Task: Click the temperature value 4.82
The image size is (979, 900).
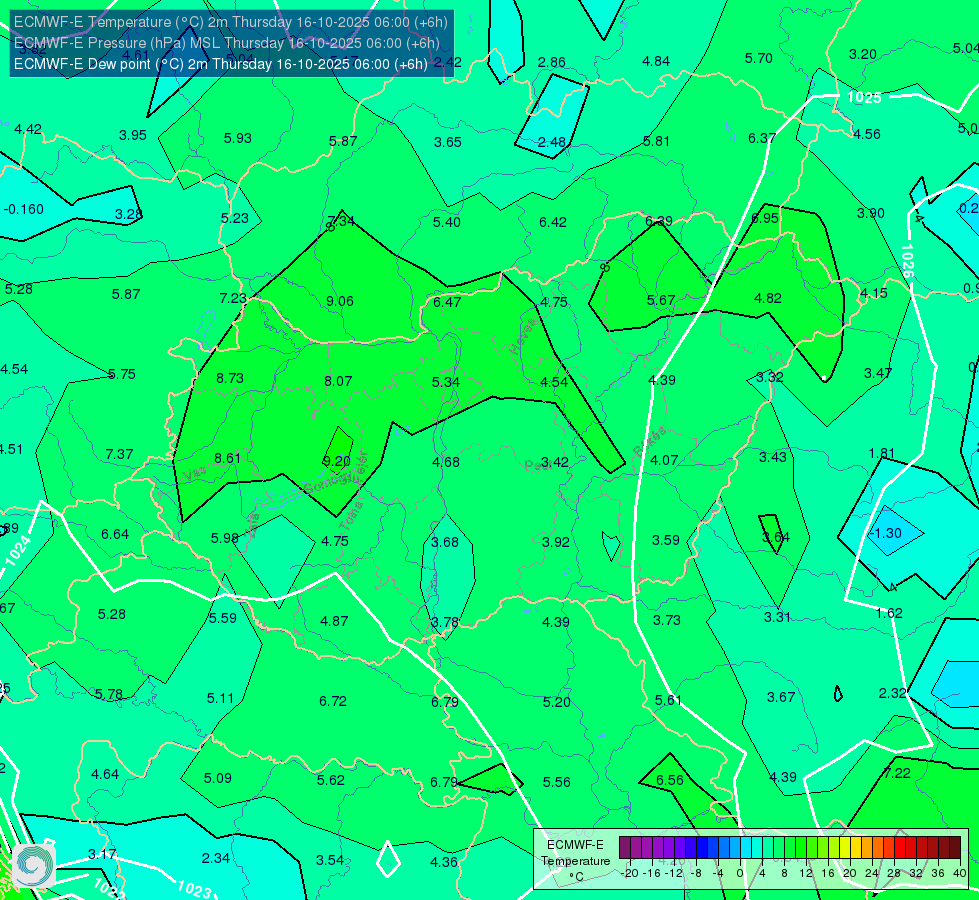Action: 767,299
